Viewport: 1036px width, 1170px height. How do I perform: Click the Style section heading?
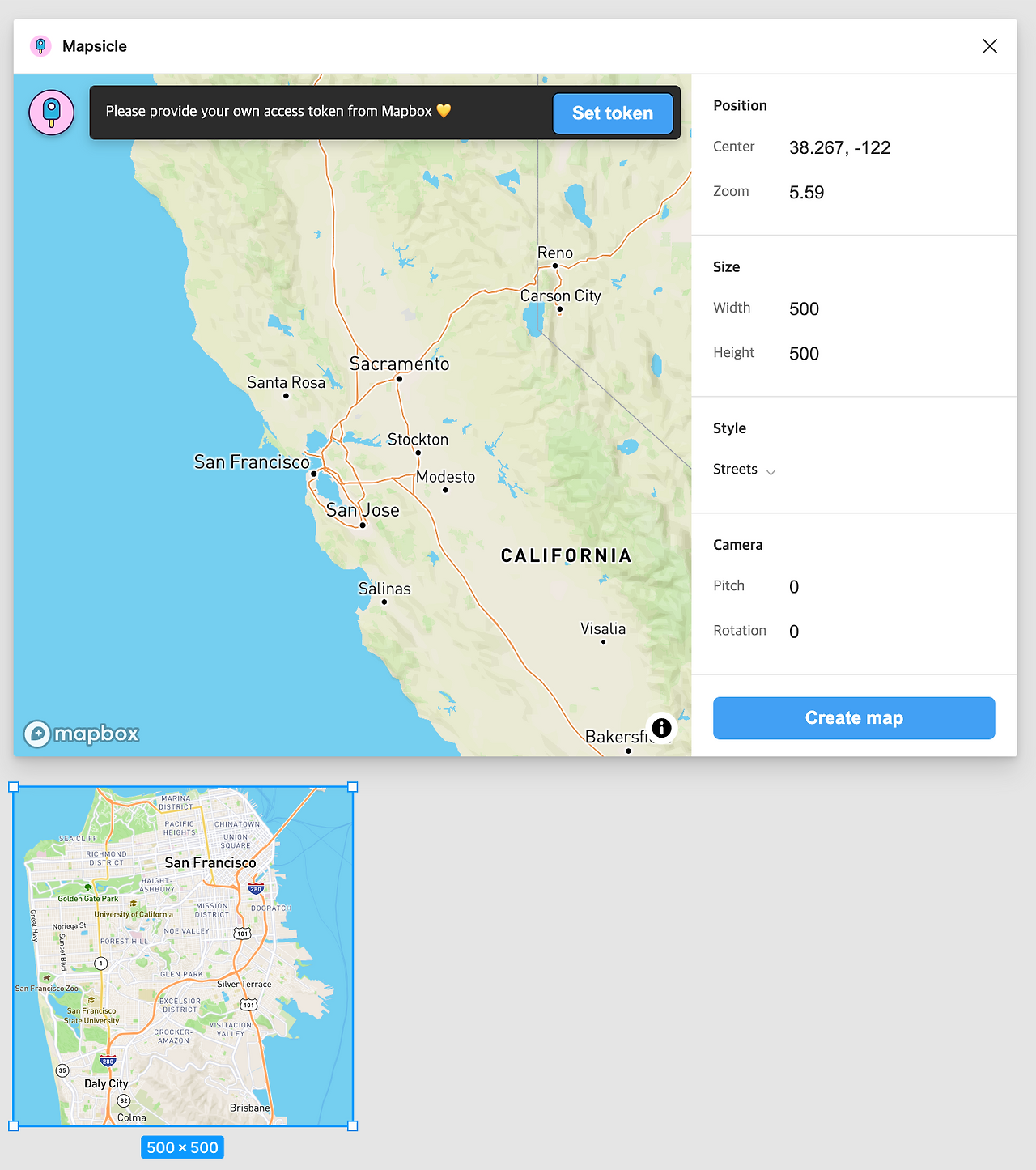729,428
